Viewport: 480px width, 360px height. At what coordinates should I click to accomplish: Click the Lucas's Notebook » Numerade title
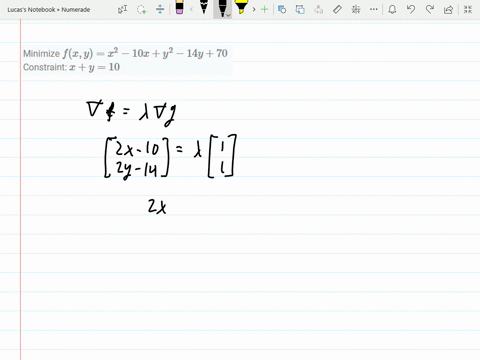pos(49,10)
